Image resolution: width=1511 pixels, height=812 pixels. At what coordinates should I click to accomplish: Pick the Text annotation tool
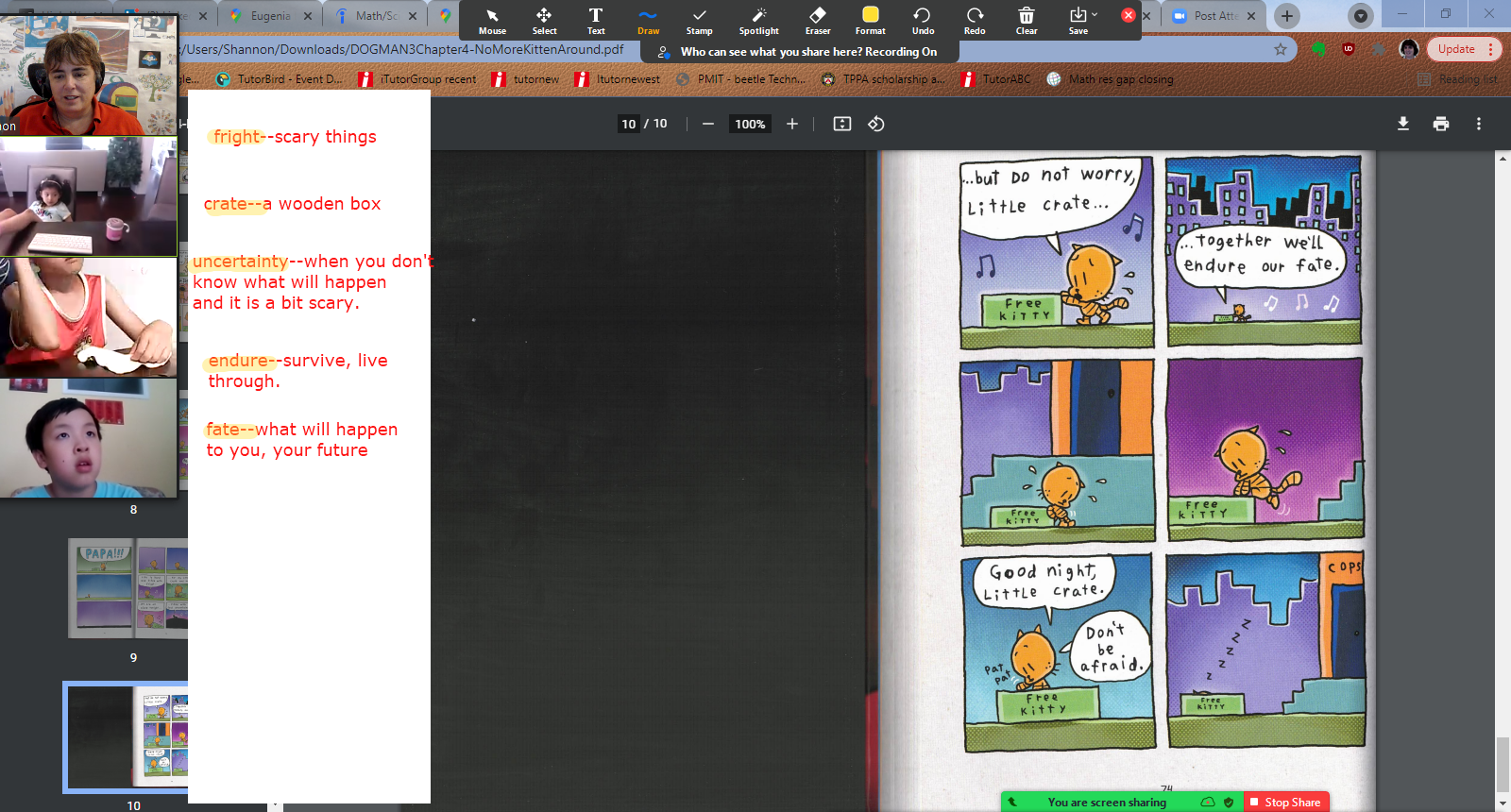point(596,20)
